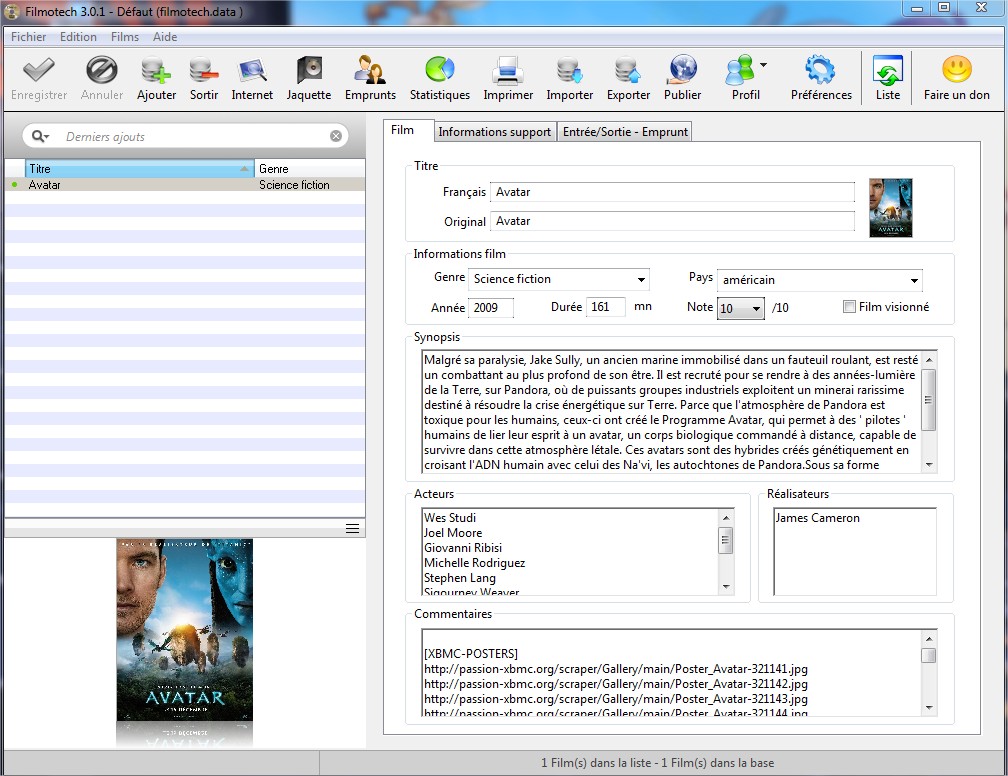Select actor Stephen Lang

click(x=460, y=578)
